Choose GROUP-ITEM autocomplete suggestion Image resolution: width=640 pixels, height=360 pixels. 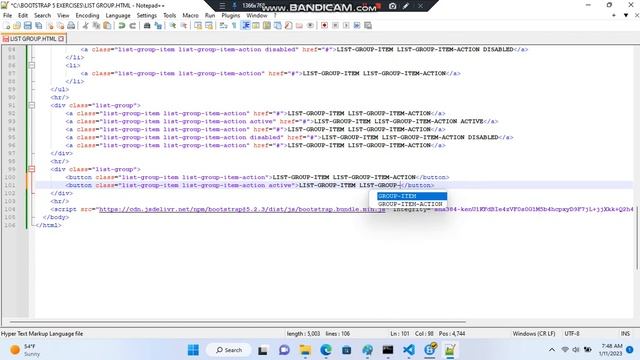pyautogui.click(x=412, y=196)
